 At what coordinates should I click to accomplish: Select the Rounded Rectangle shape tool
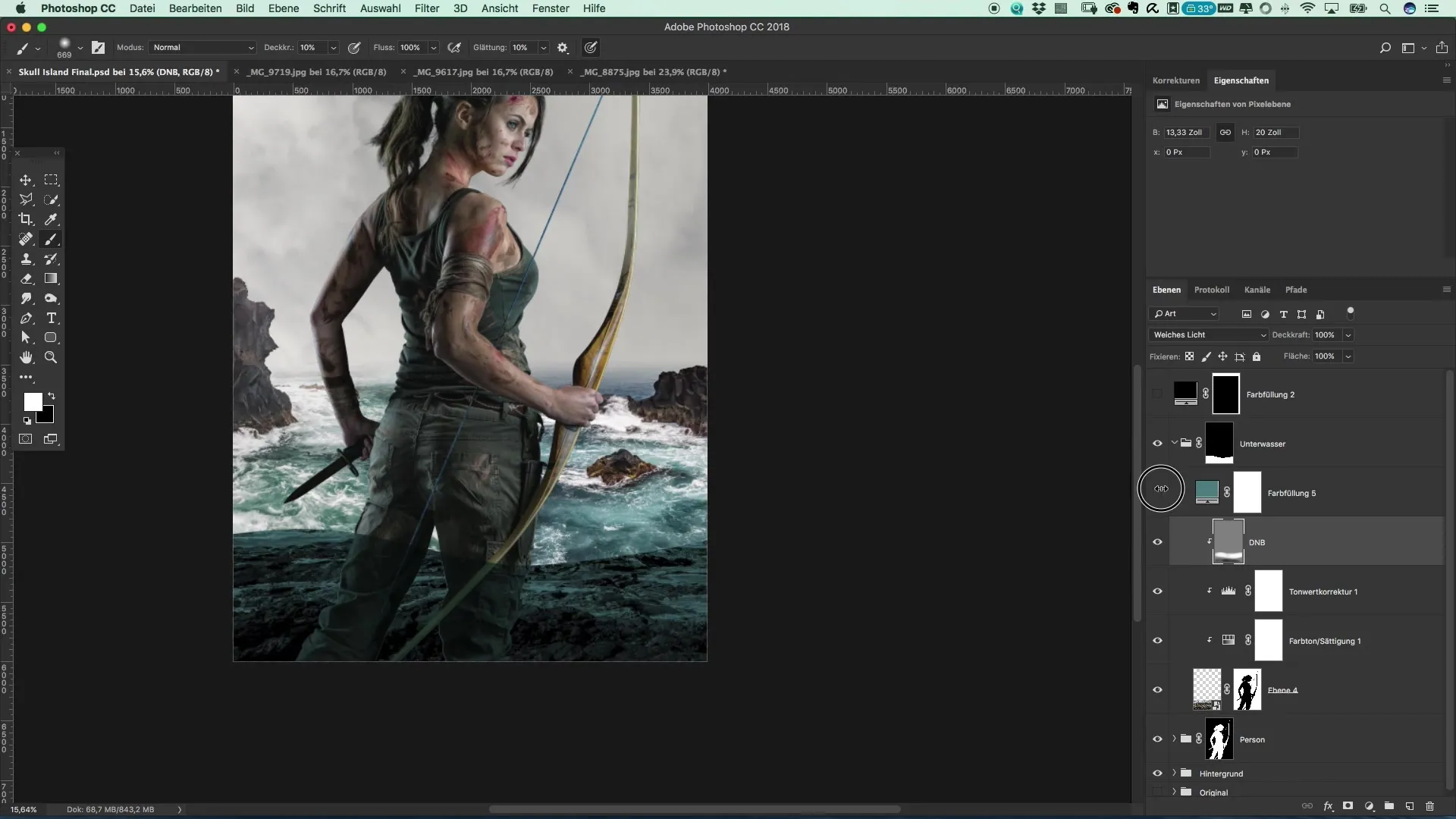click(51, 337)
